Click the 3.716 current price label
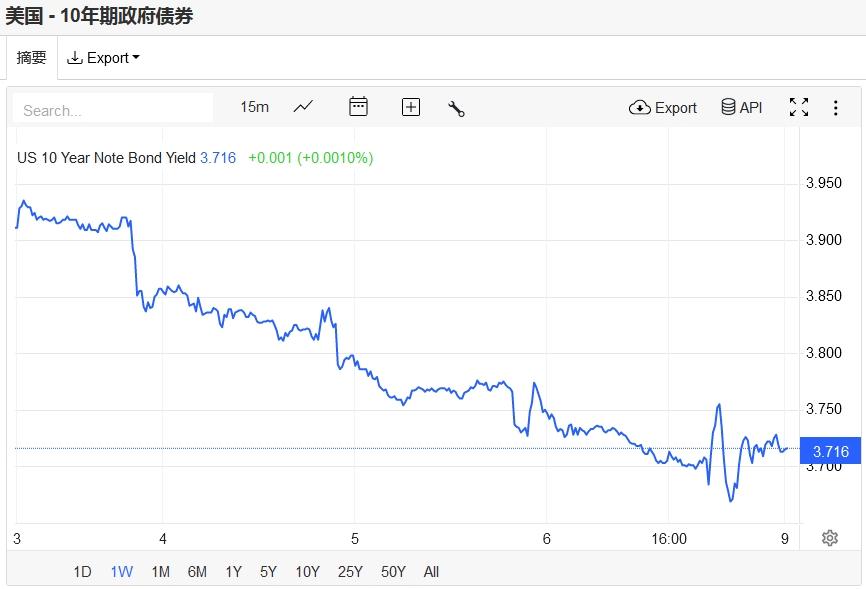This screenshot has height=589, width=866. pos(830,452)
